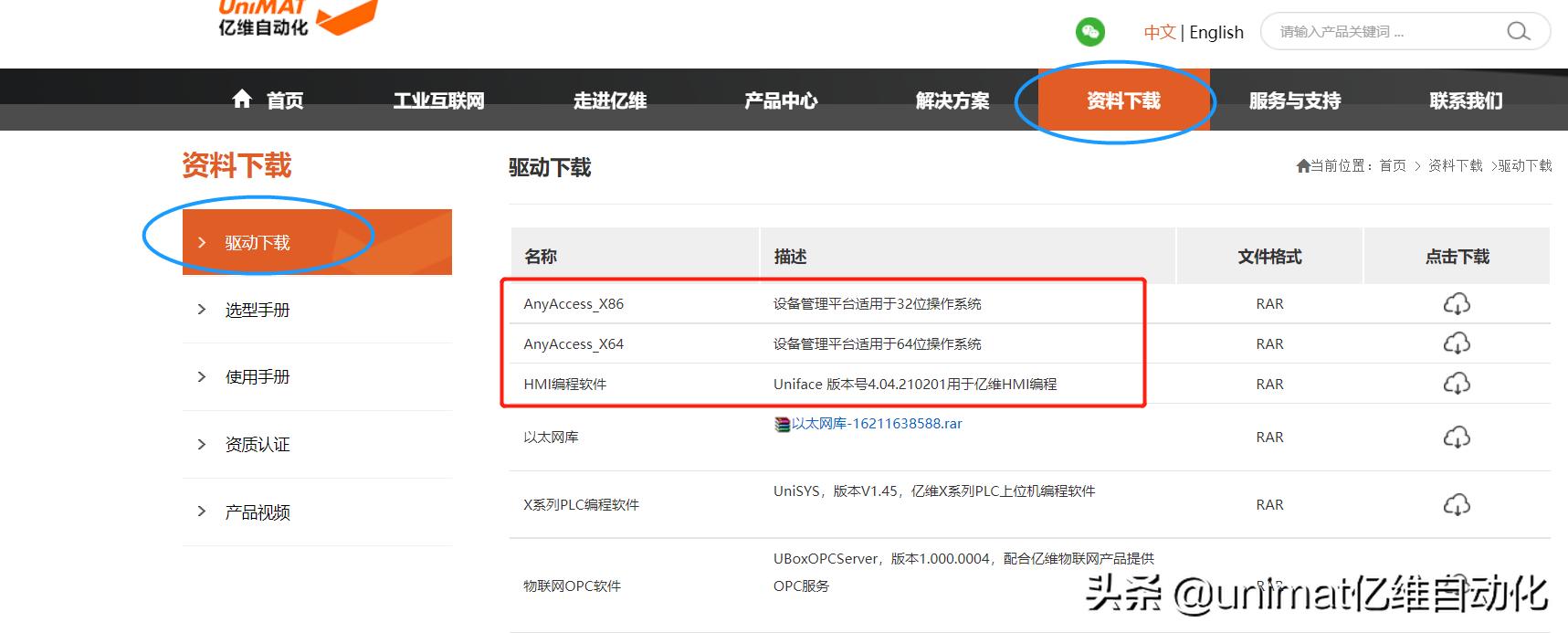Click the breadcrumb home icon near 当前位置

tap(1303, 165)
